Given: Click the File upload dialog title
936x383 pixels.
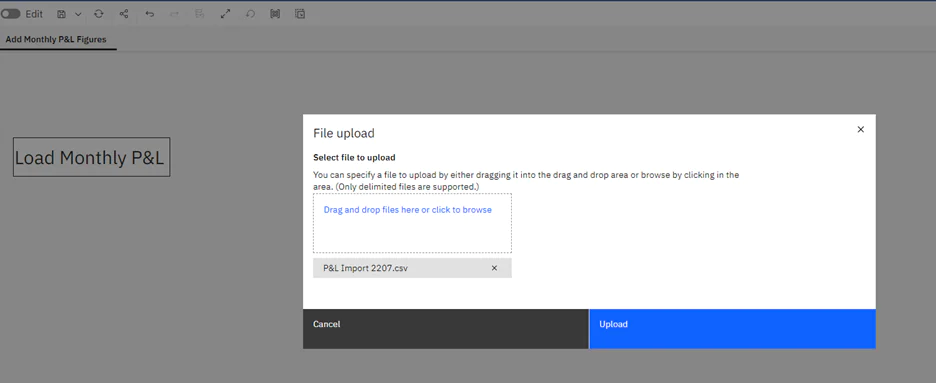Looking at the screenshot, I should pos(344,133).
